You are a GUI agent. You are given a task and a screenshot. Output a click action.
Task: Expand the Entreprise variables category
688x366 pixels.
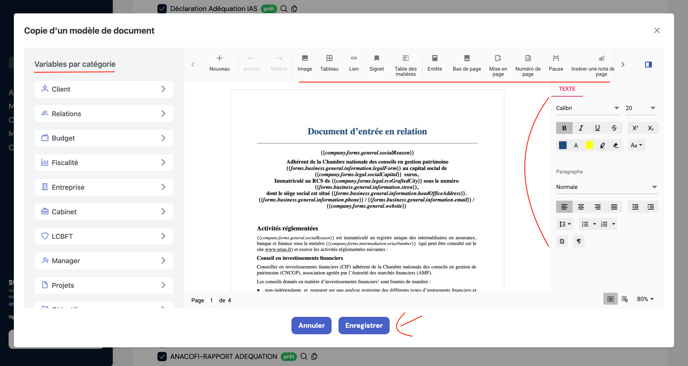point(104,187)
